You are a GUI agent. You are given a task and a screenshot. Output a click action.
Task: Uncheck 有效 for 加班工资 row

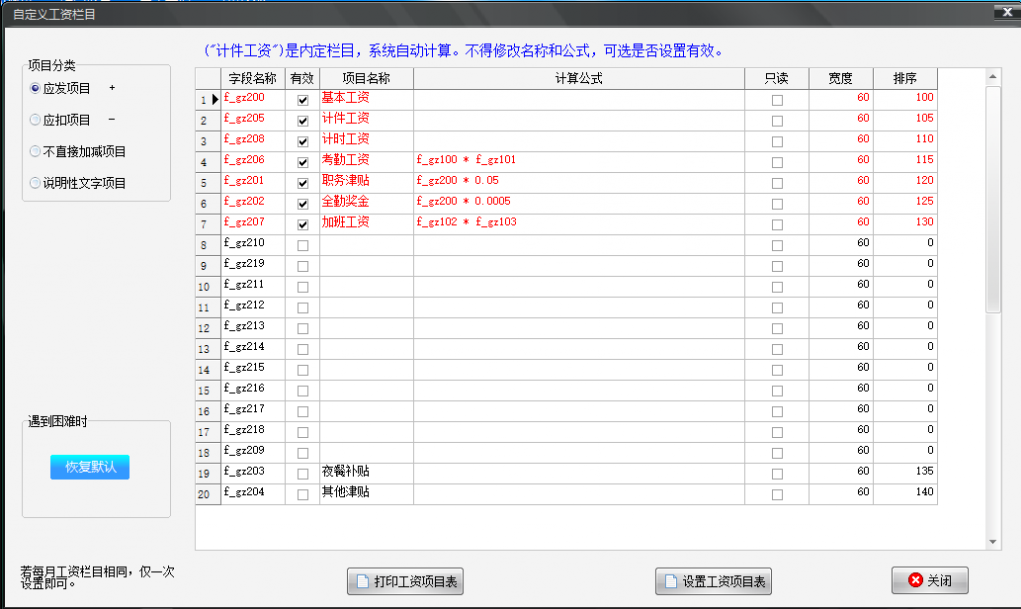pyautogui.click(x=303, y=225)
